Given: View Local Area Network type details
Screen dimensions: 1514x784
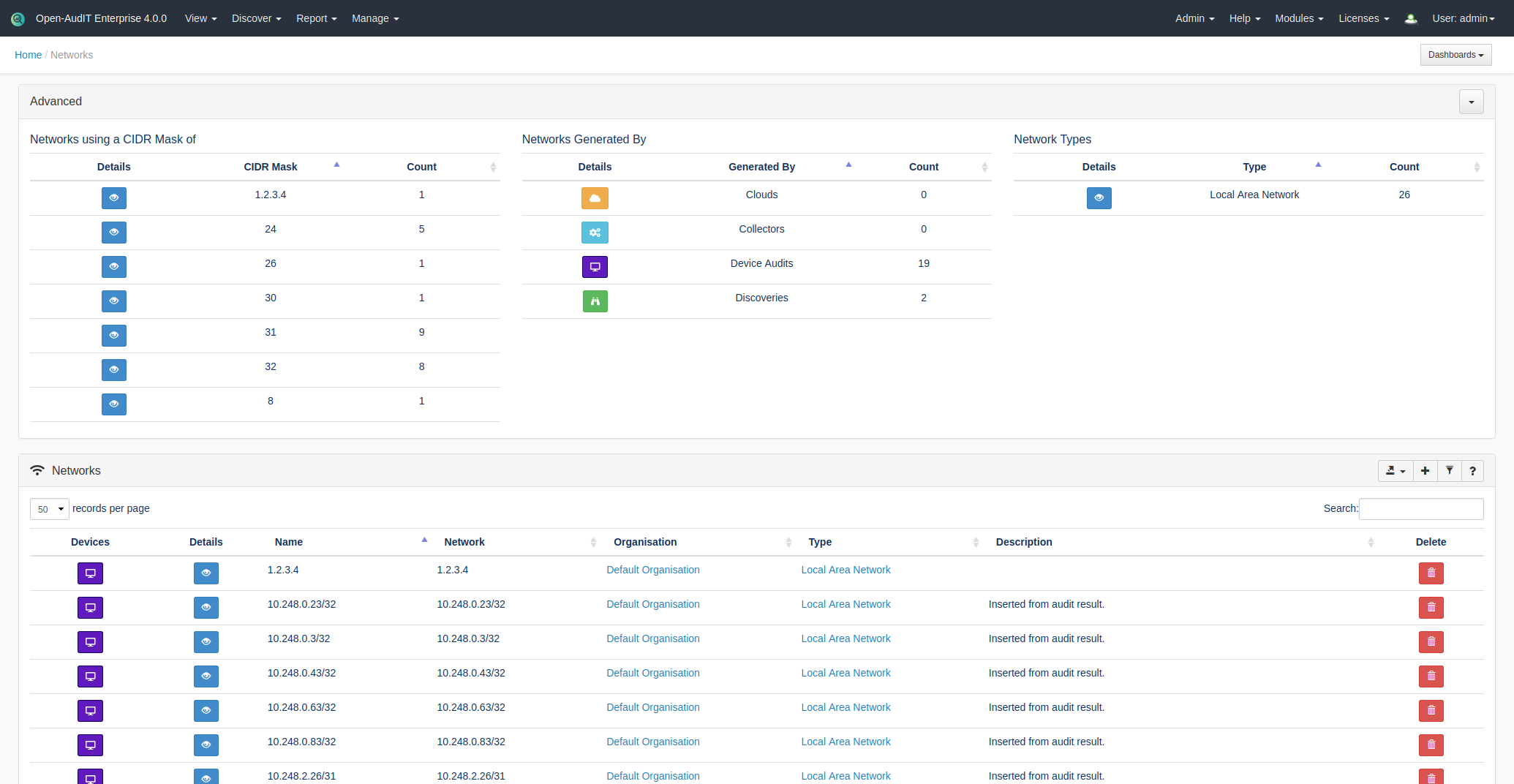Looking at the screenshot, I should point(1099,198).
